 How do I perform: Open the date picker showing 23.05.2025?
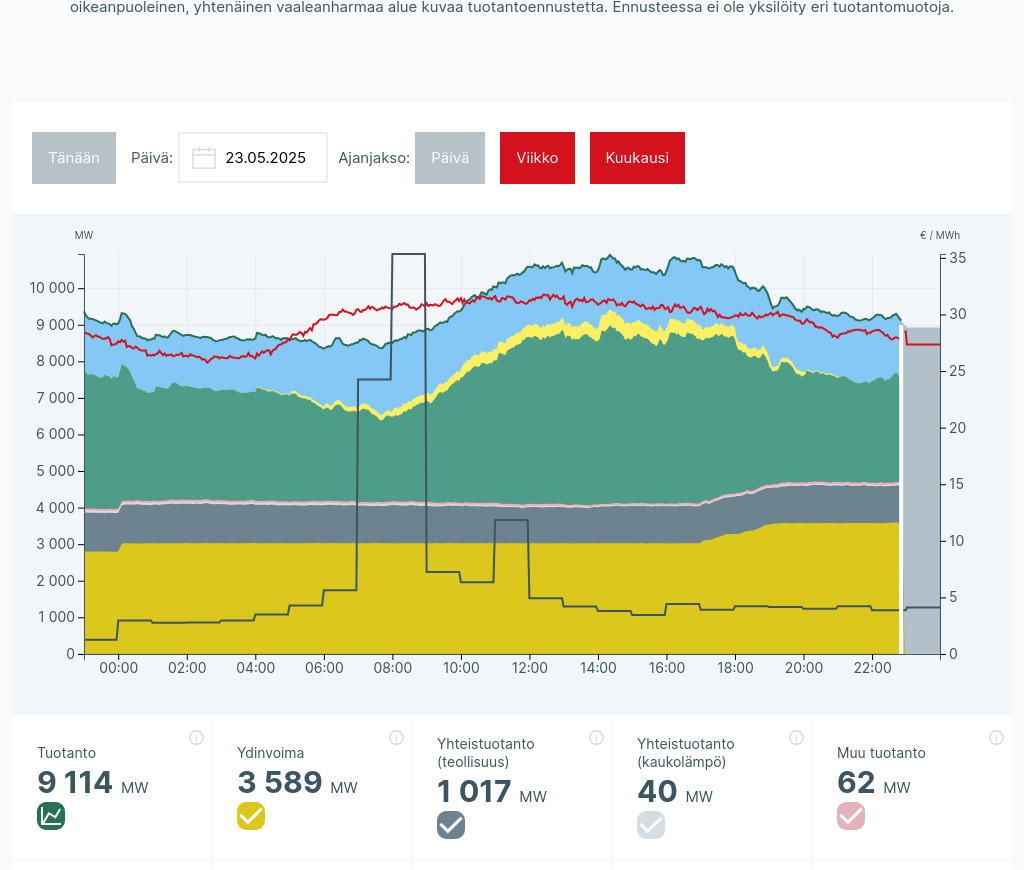[x=265, y=158]
